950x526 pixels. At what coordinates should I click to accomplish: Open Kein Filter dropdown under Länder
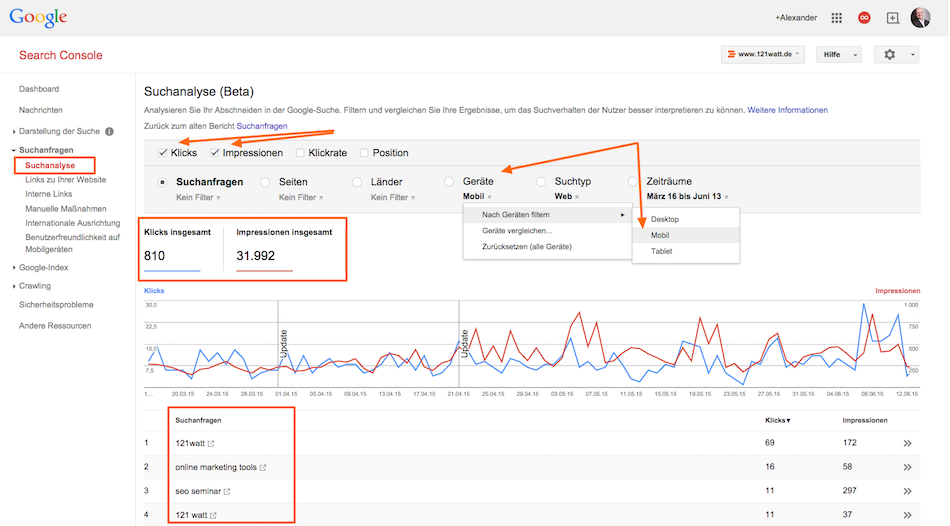[x=393, y=198]
